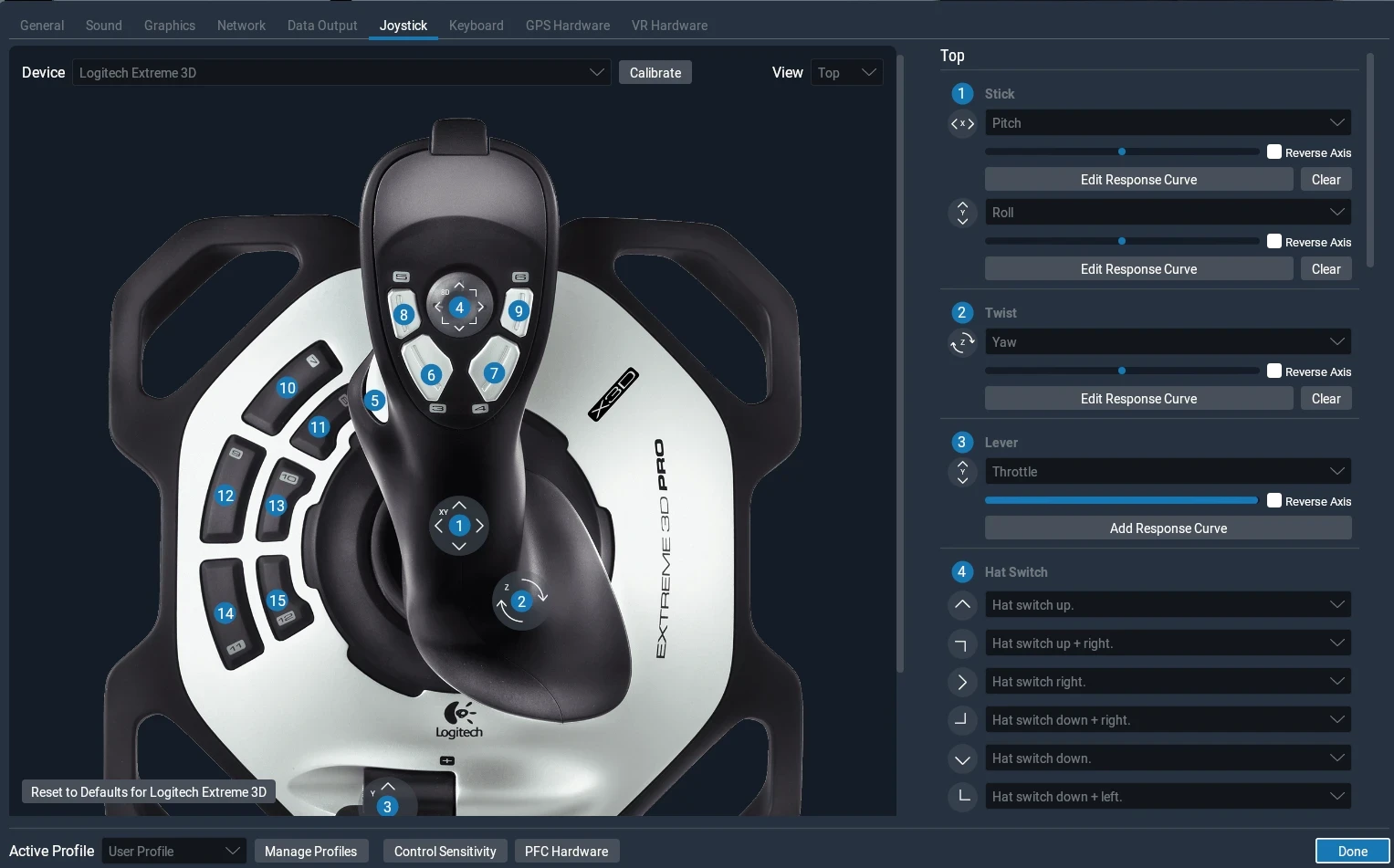The image size is (1394, 868).
Task: Select base button marker 11
Action: pyautogui.click(x=318, y=427)
